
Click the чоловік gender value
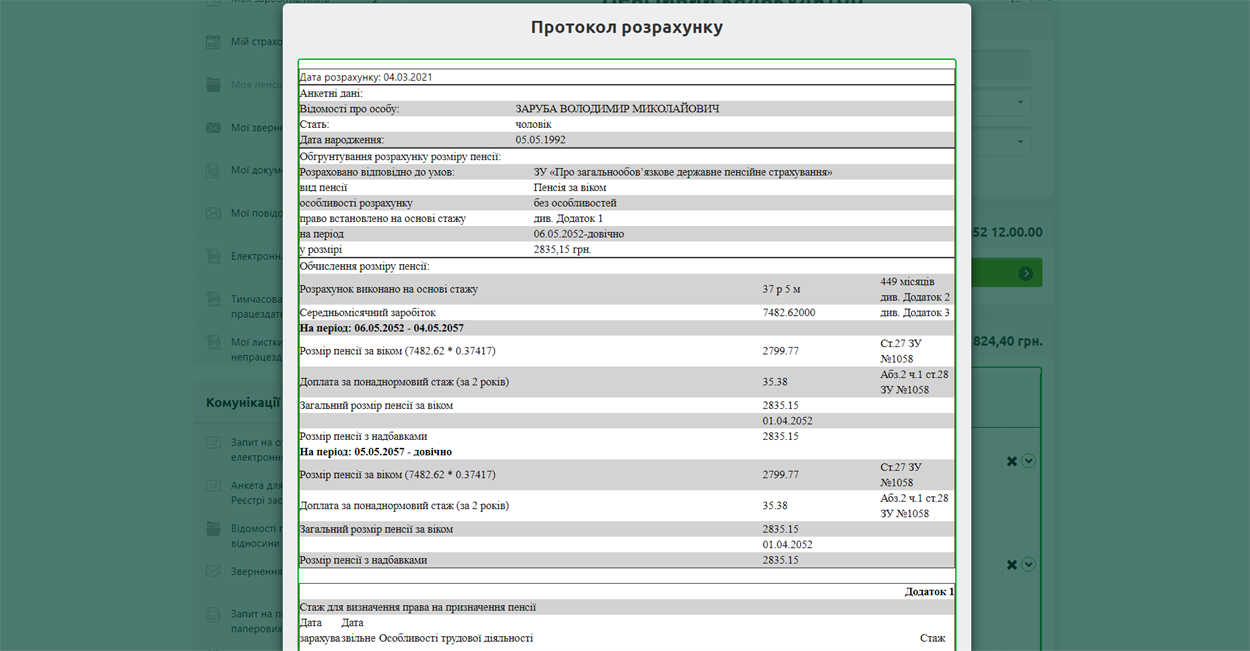533,124
